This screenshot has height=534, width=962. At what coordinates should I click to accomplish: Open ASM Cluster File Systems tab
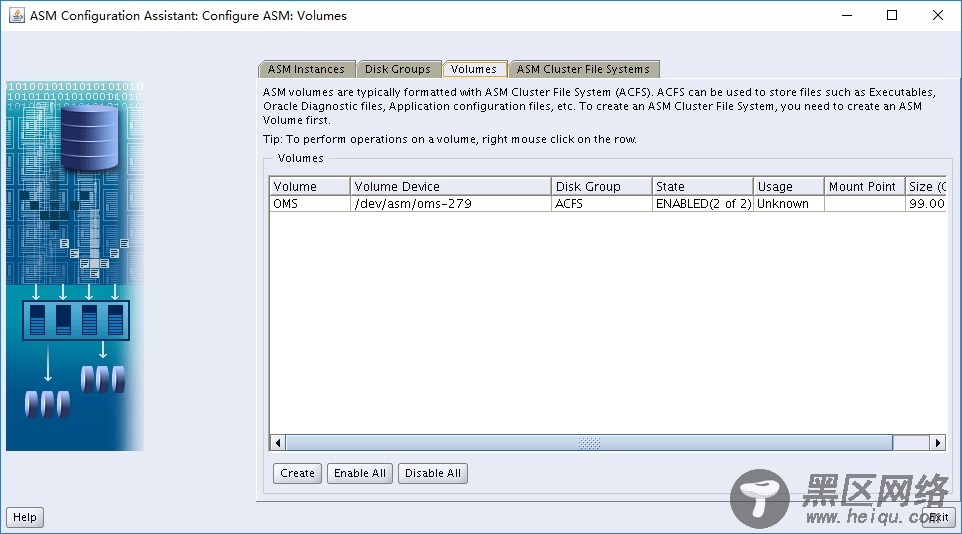click(583, 69)
